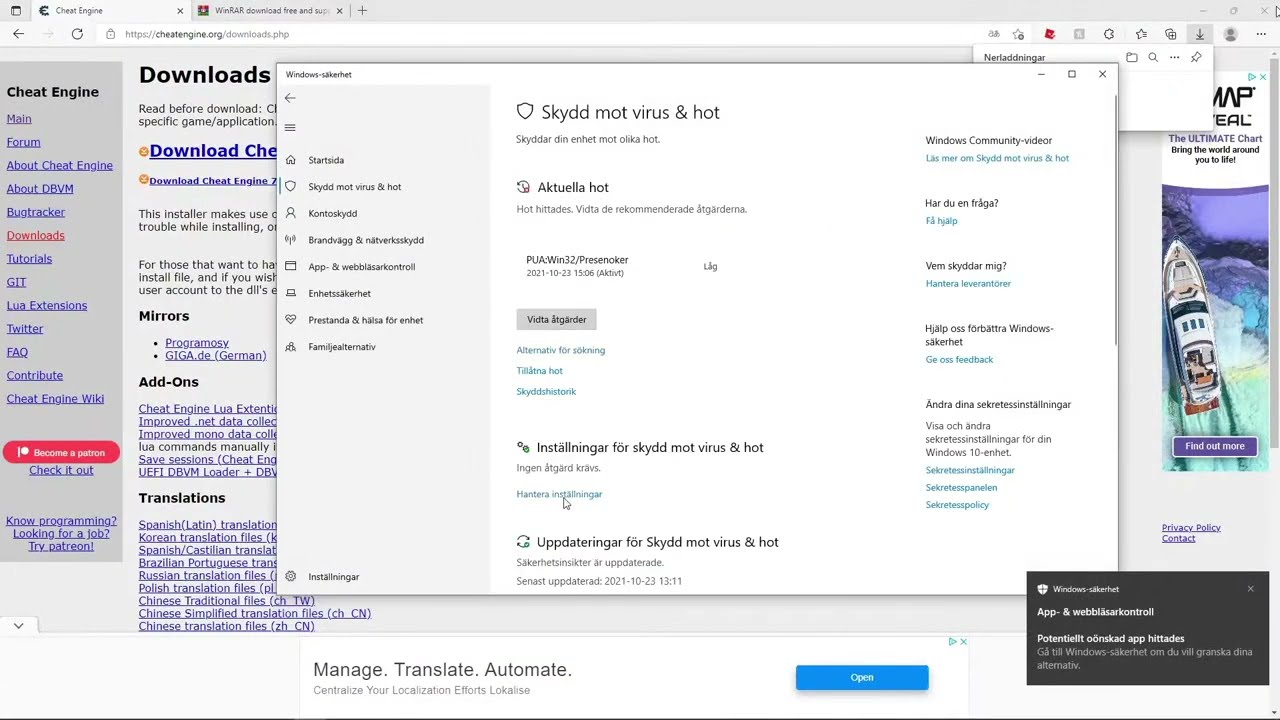Click the browser address bar URL
1280x720 pixels.
click(x=207, y=34)
